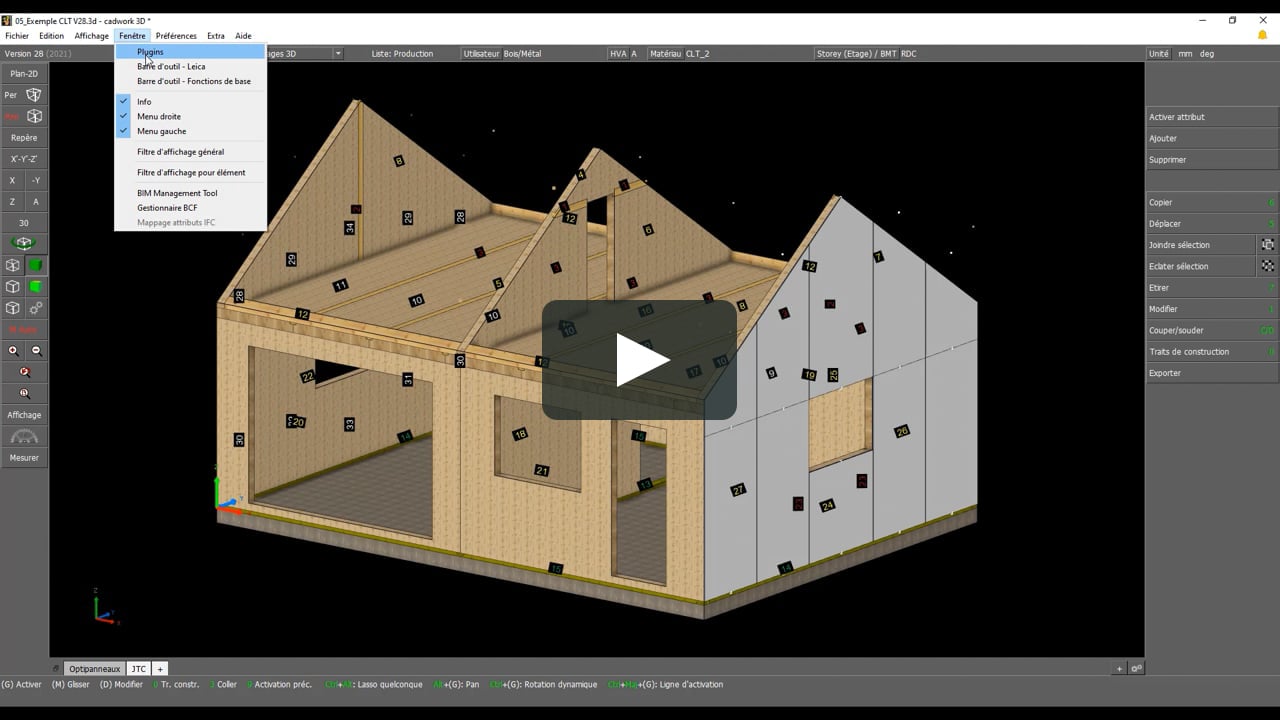Open the Préférences menu

(x=176, y=36)
